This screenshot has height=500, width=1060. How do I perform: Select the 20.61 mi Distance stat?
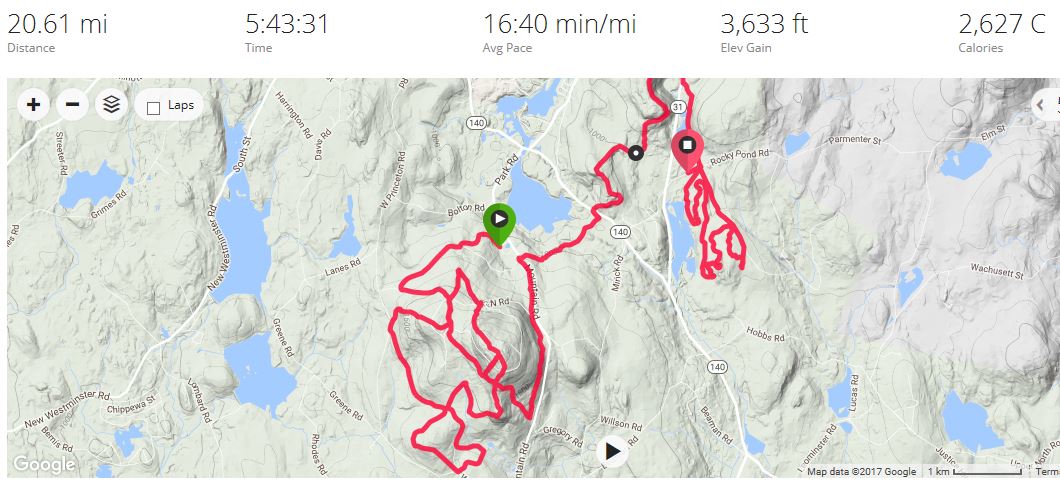click(57, 33)
